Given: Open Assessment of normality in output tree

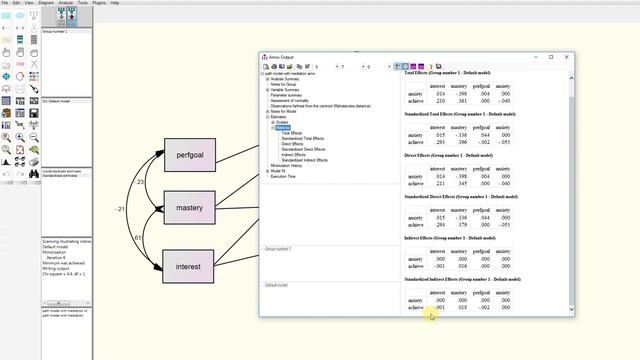Looking at the screenshot, I should (289, 100).
